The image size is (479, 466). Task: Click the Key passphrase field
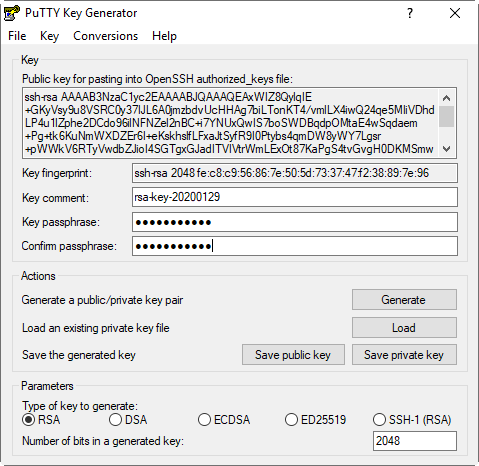click(295, 222)
